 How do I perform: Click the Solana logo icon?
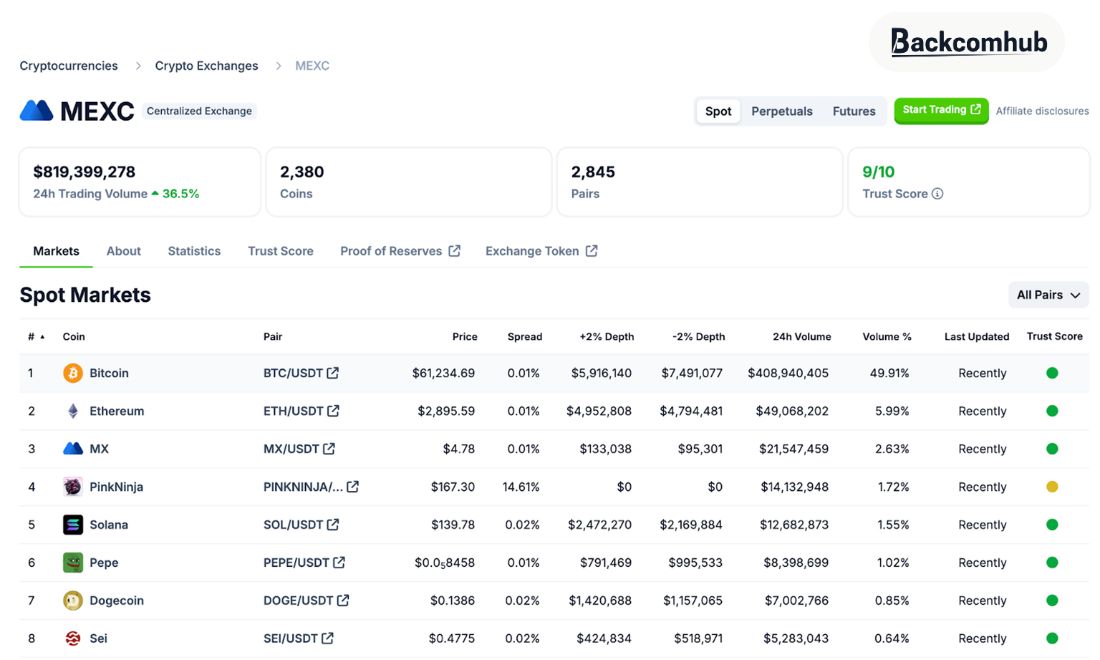pos(73,525)
